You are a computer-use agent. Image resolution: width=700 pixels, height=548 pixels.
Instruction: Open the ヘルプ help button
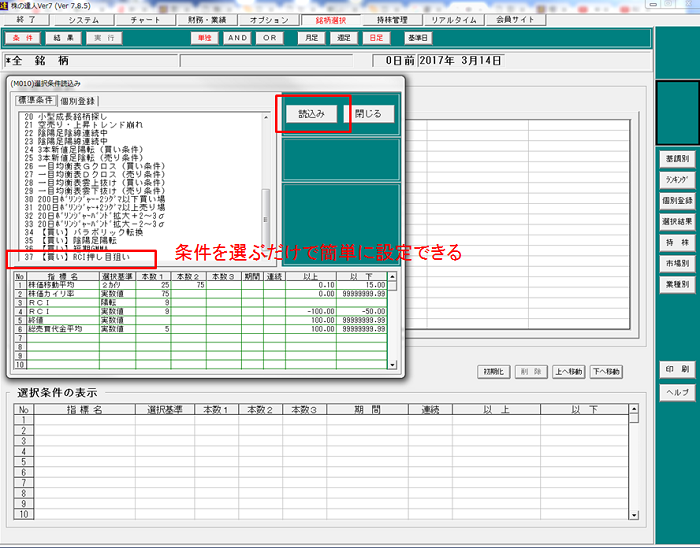(677, 393)
